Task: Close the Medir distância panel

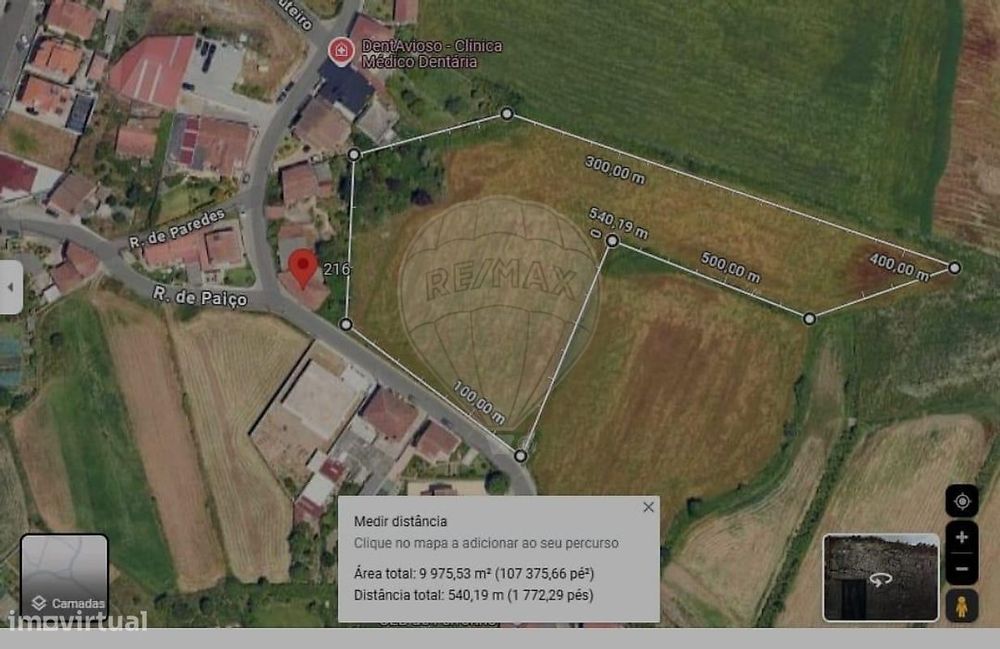Action: 648,507
